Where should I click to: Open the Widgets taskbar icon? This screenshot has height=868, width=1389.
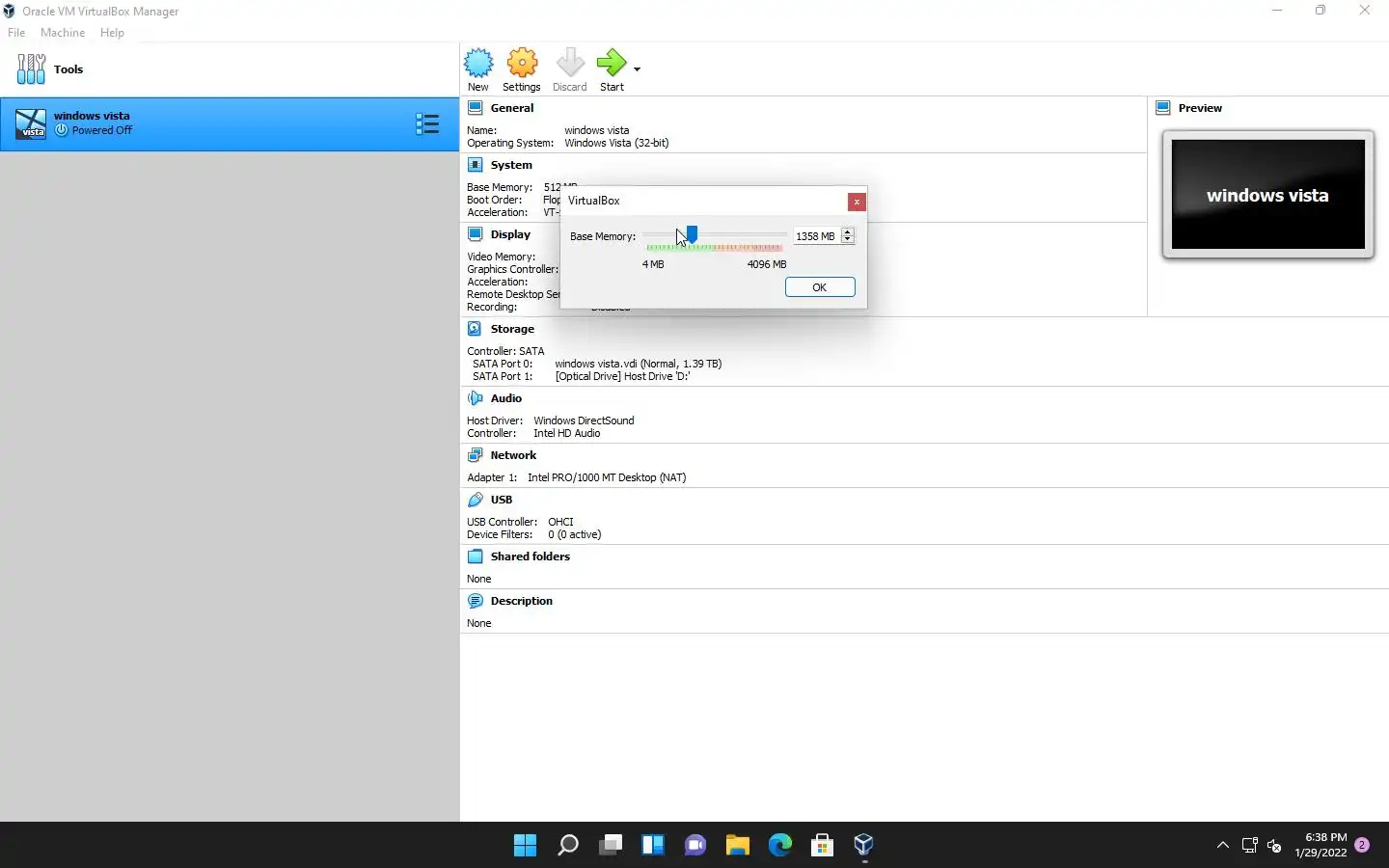[x=653, y=846]
